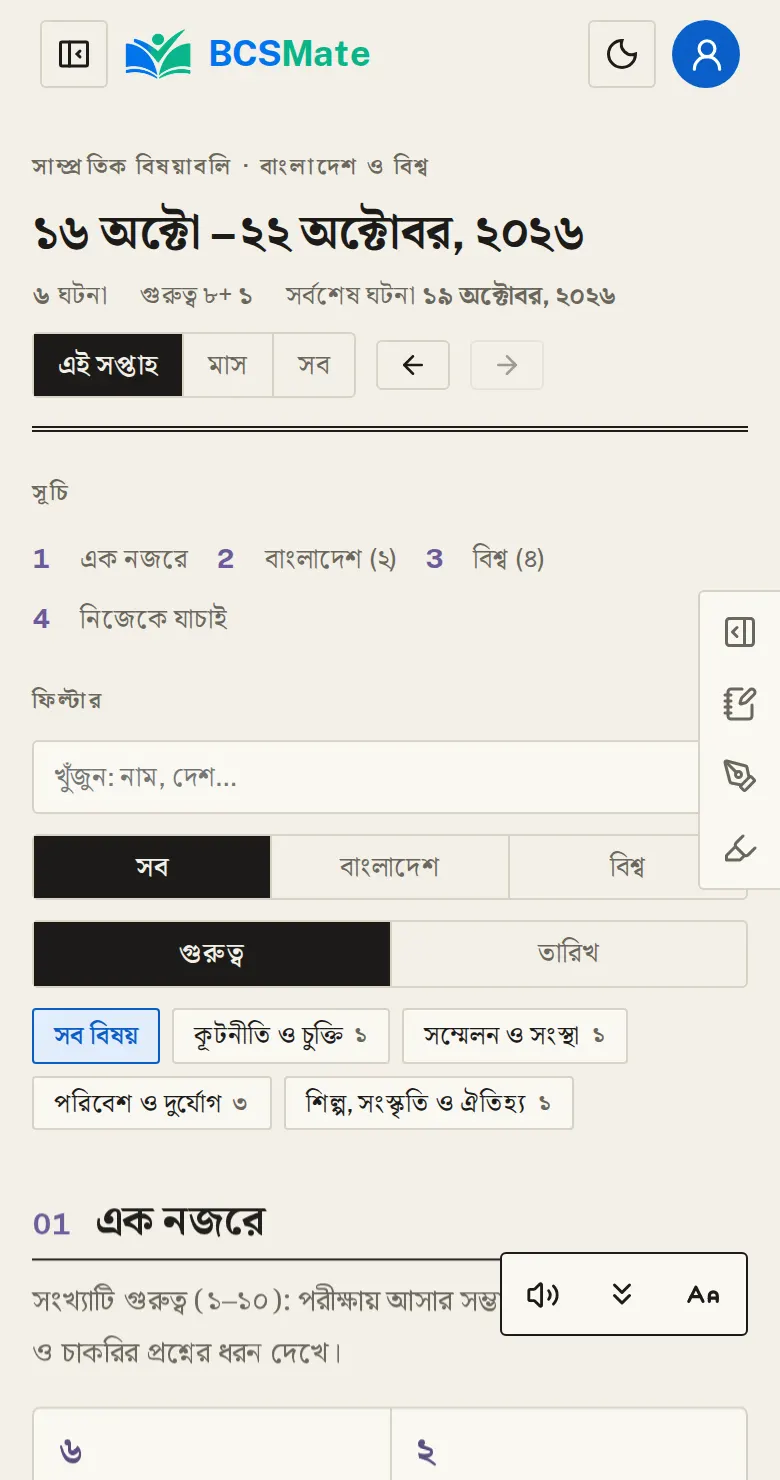
Task: Open the BCSMate logo home link
Action: coord(248,54)
